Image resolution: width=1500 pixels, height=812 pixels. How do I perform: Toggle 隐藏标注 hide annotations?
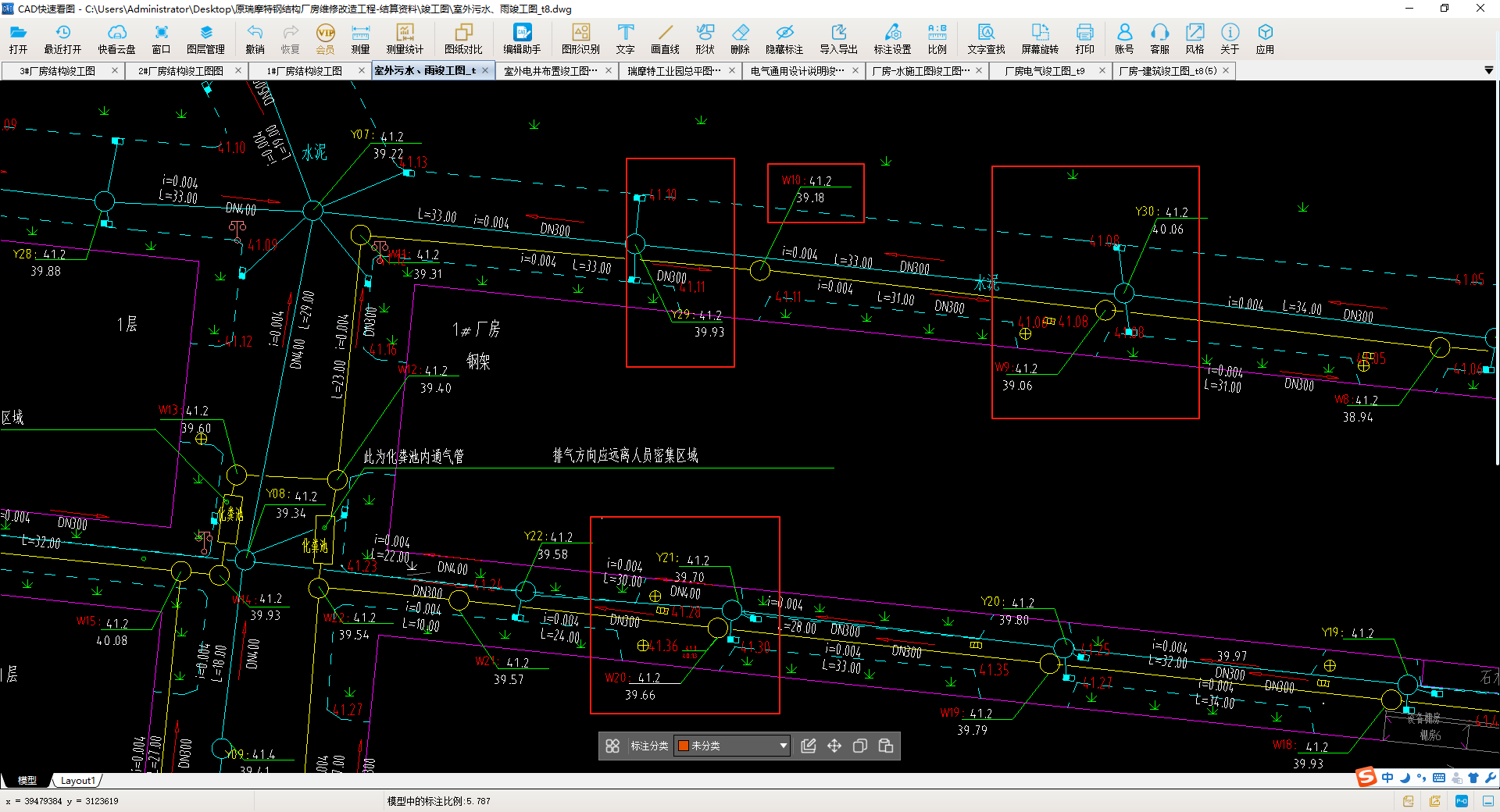784,37
